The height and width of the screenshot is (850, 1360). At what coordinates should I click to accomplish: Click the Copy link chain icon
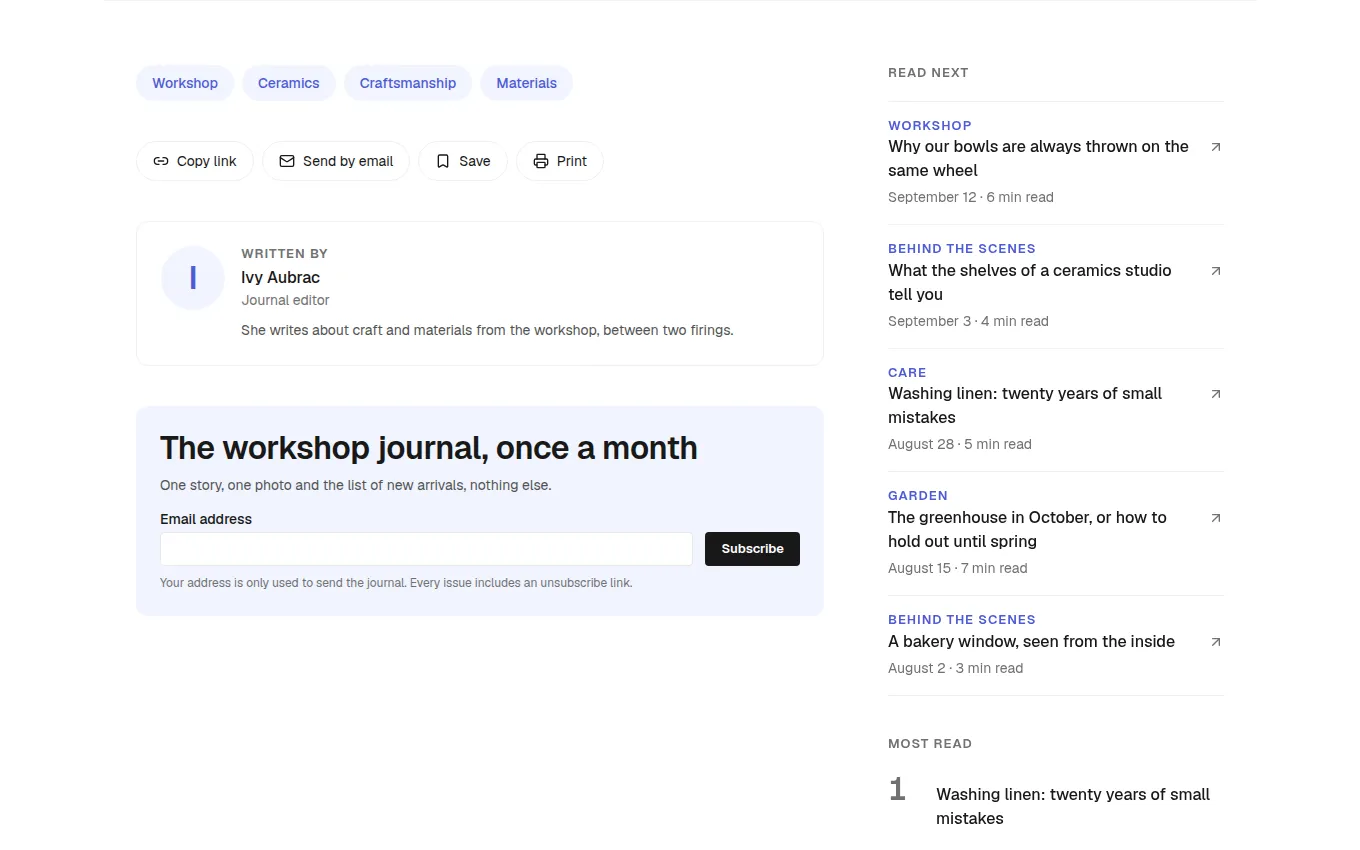[x=161, y=161]
